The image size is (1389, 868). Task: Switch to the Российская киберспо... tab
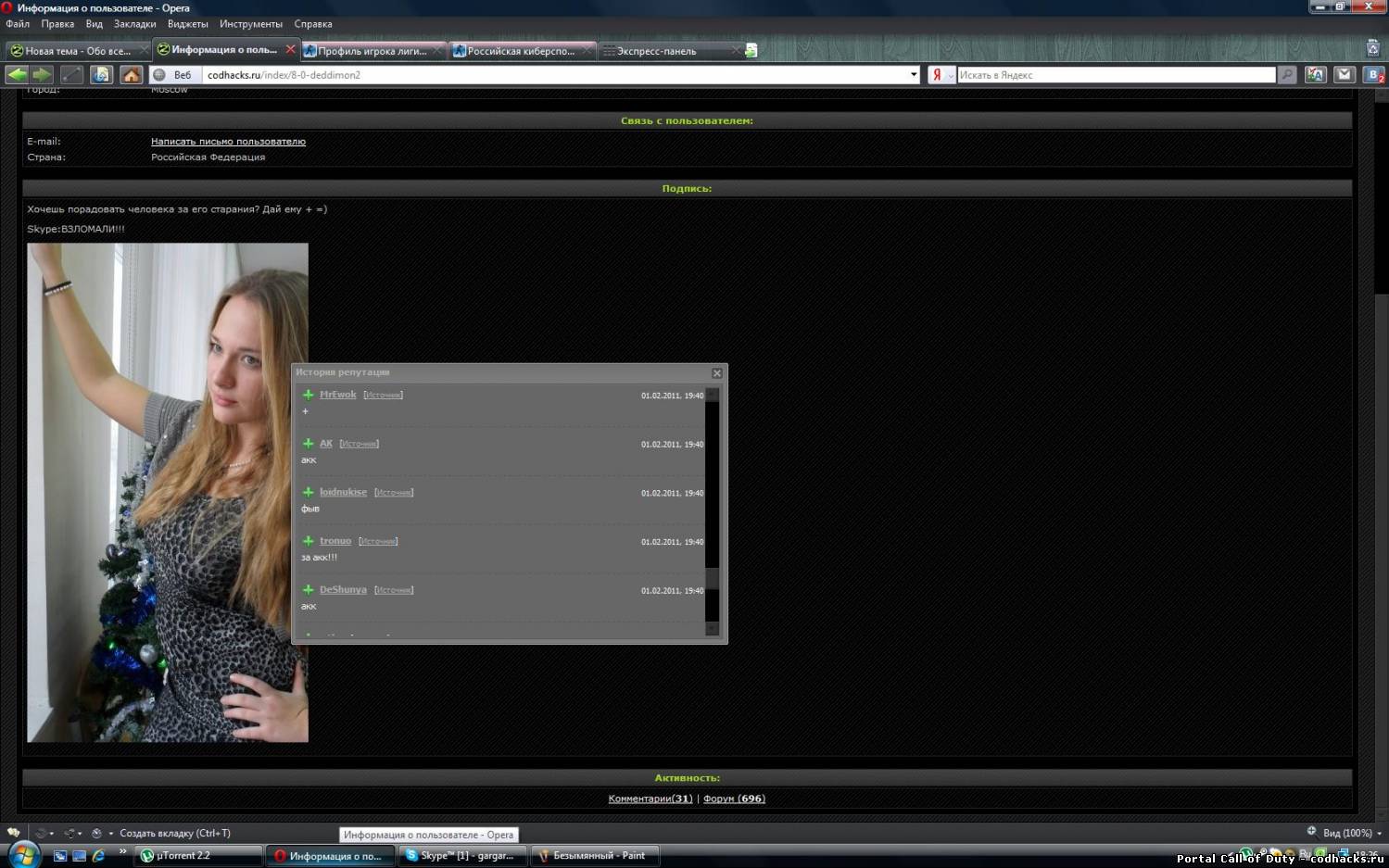point(521,51)
